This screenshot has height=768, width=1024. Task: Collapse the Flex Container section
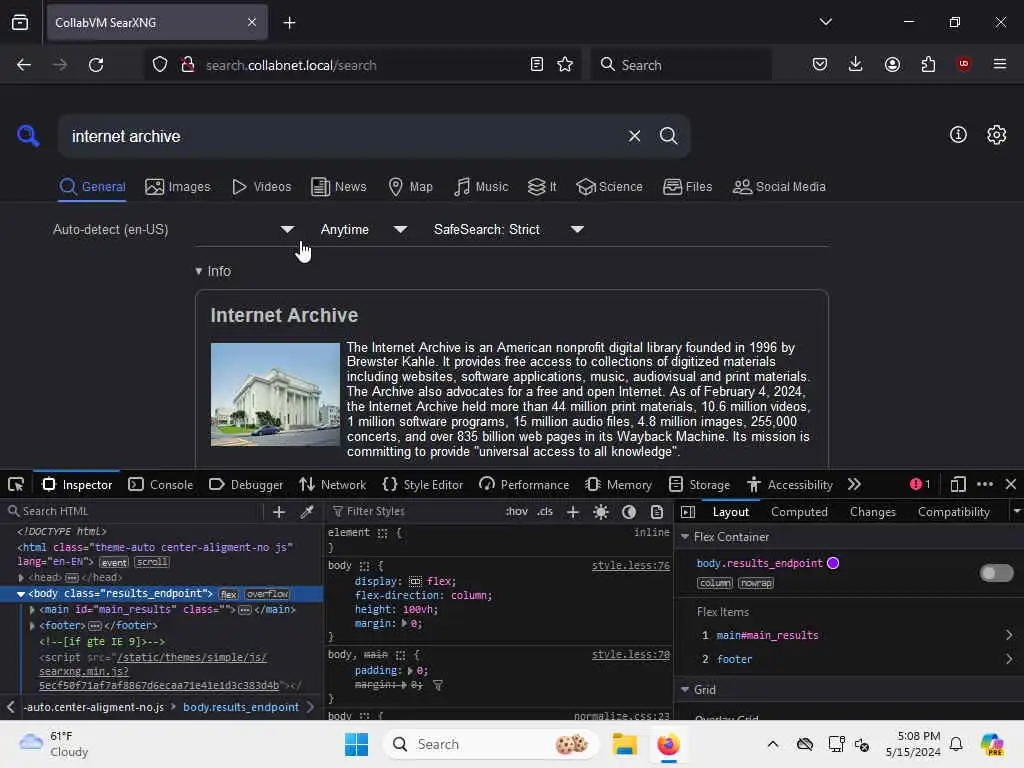[685, 537]
